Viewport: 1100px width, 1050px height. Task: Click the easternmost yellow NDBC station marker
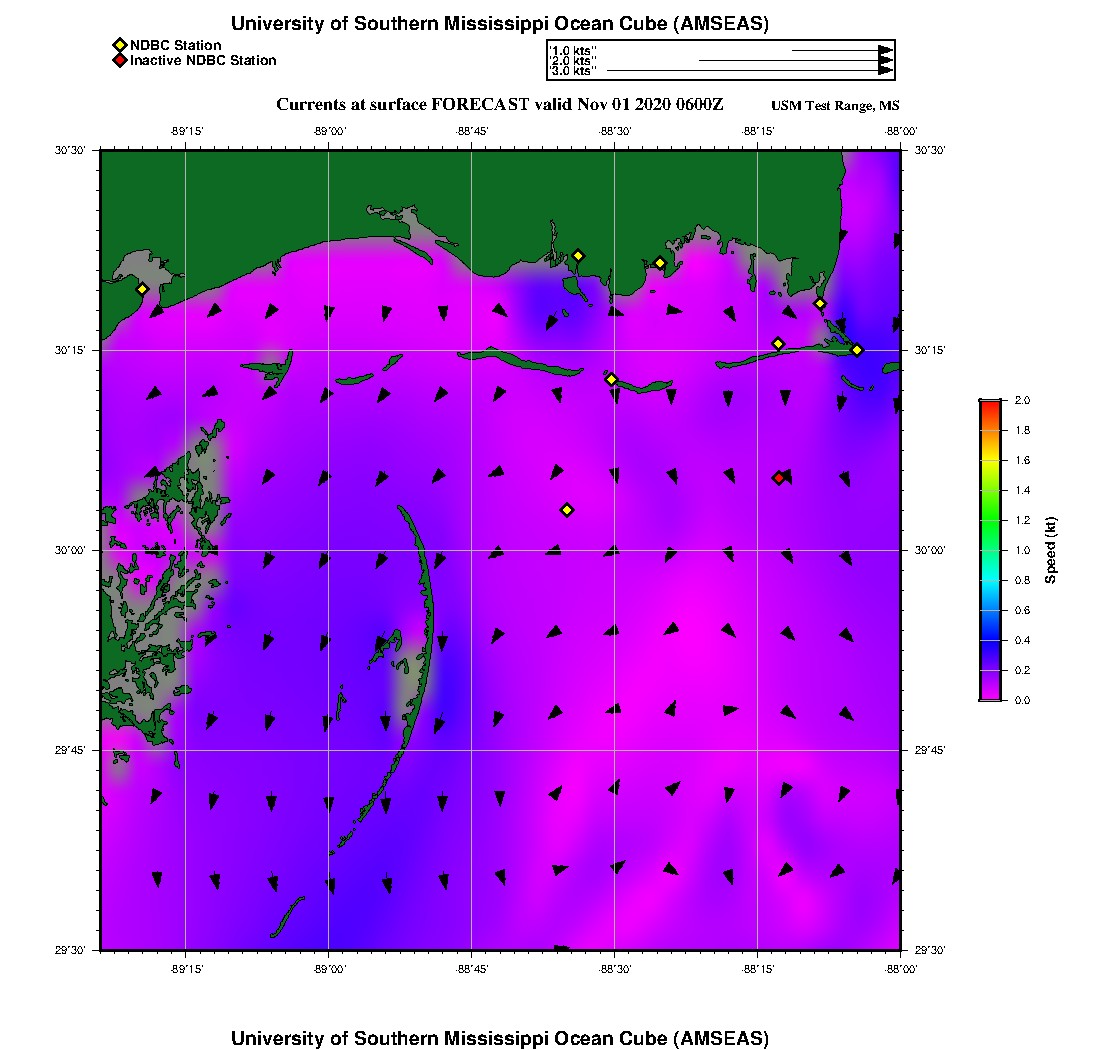857,349
